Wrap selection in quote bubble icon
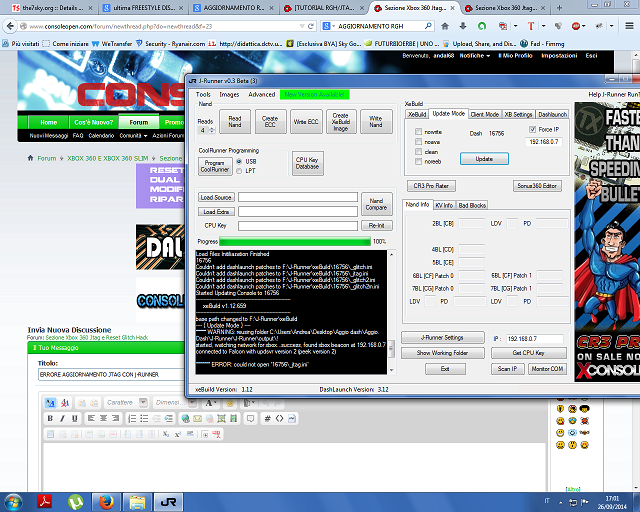 click(x=251, y=419)
